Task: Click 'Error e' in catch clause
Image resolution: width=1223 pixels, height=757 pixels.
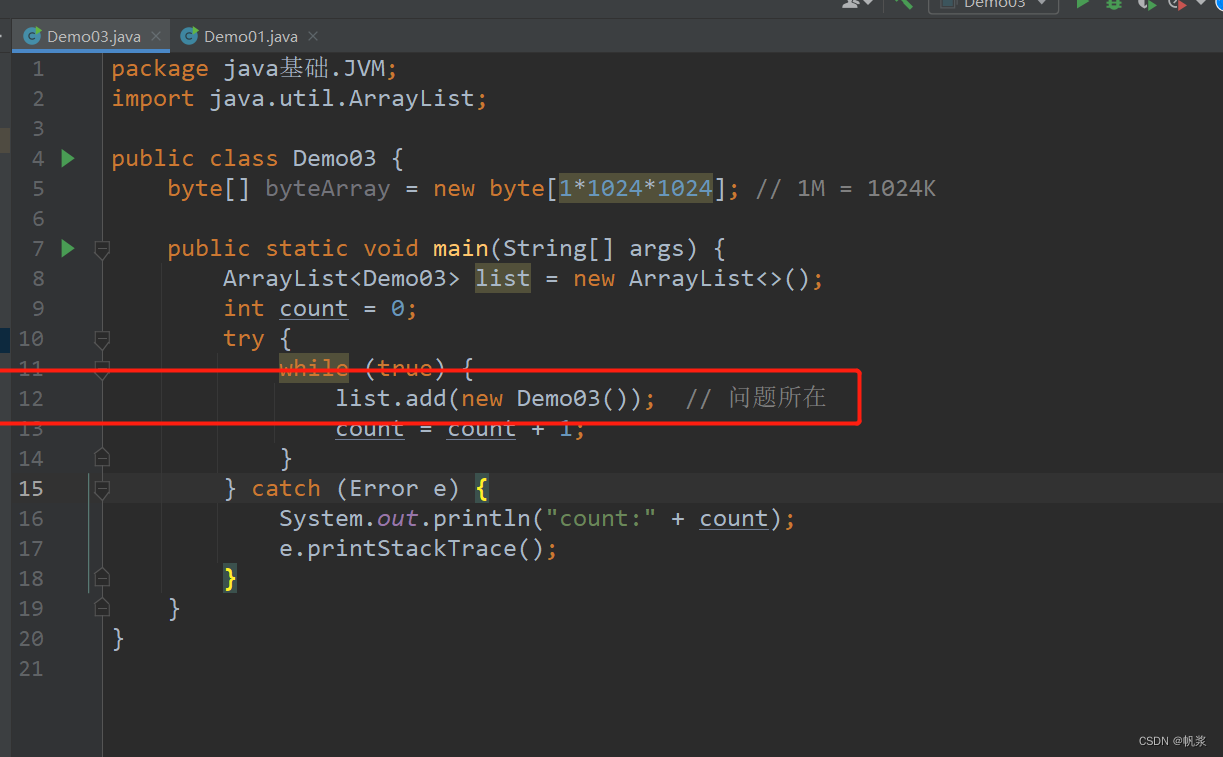Action: pos(397,488)
